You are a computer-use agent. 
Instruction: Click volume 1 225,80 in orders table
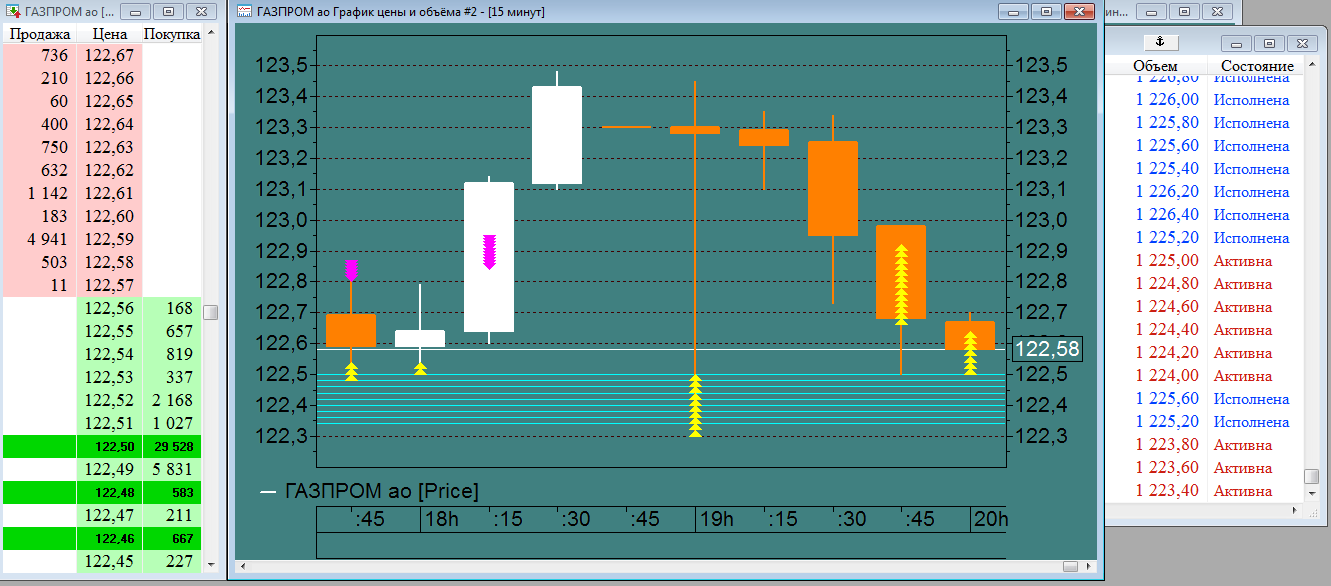tap(1167, 123)
